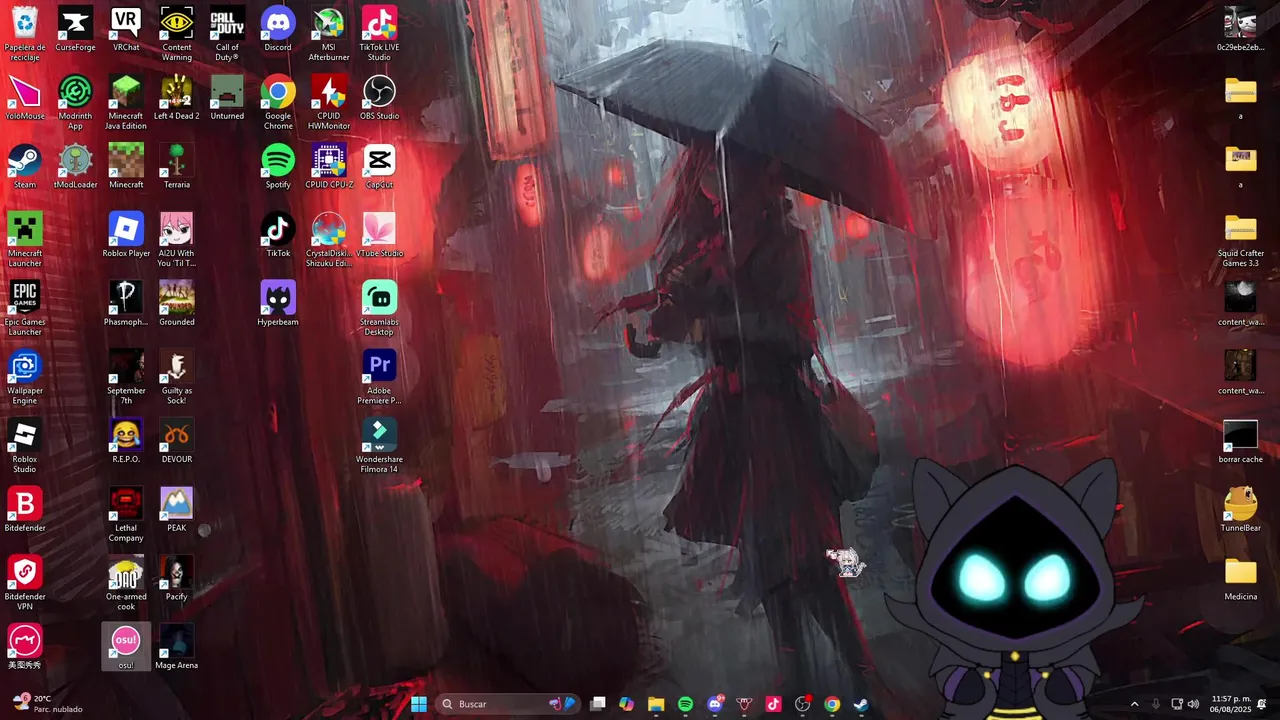Select the Minecraft Launcher icon
Image resolution: width=1280 pixels, height=720 pixels.
coord(25,240)
